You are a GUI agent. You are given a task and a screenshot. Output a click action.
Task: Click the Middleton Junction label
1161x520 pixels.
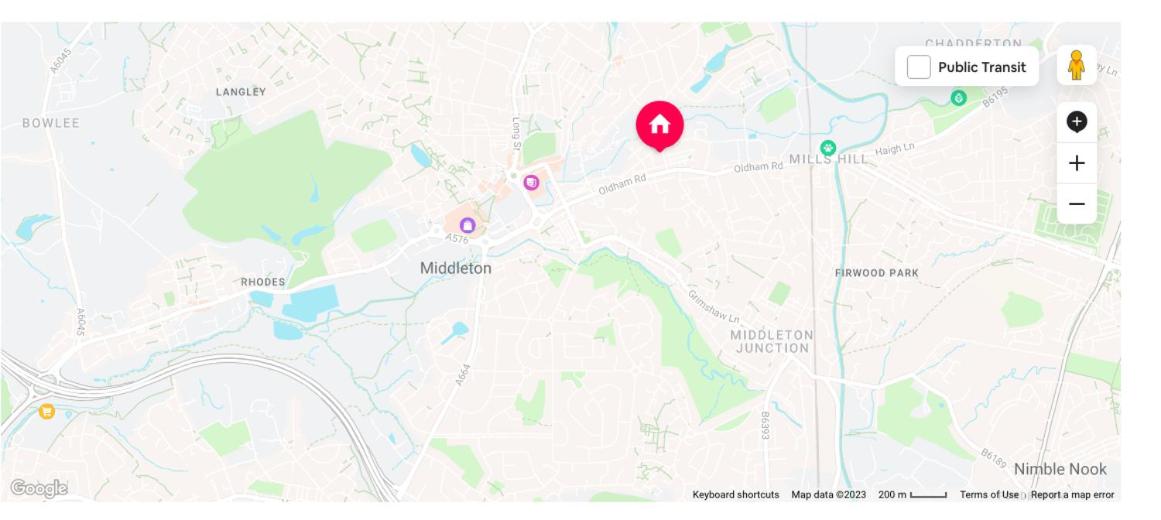[x=772, y=341]
